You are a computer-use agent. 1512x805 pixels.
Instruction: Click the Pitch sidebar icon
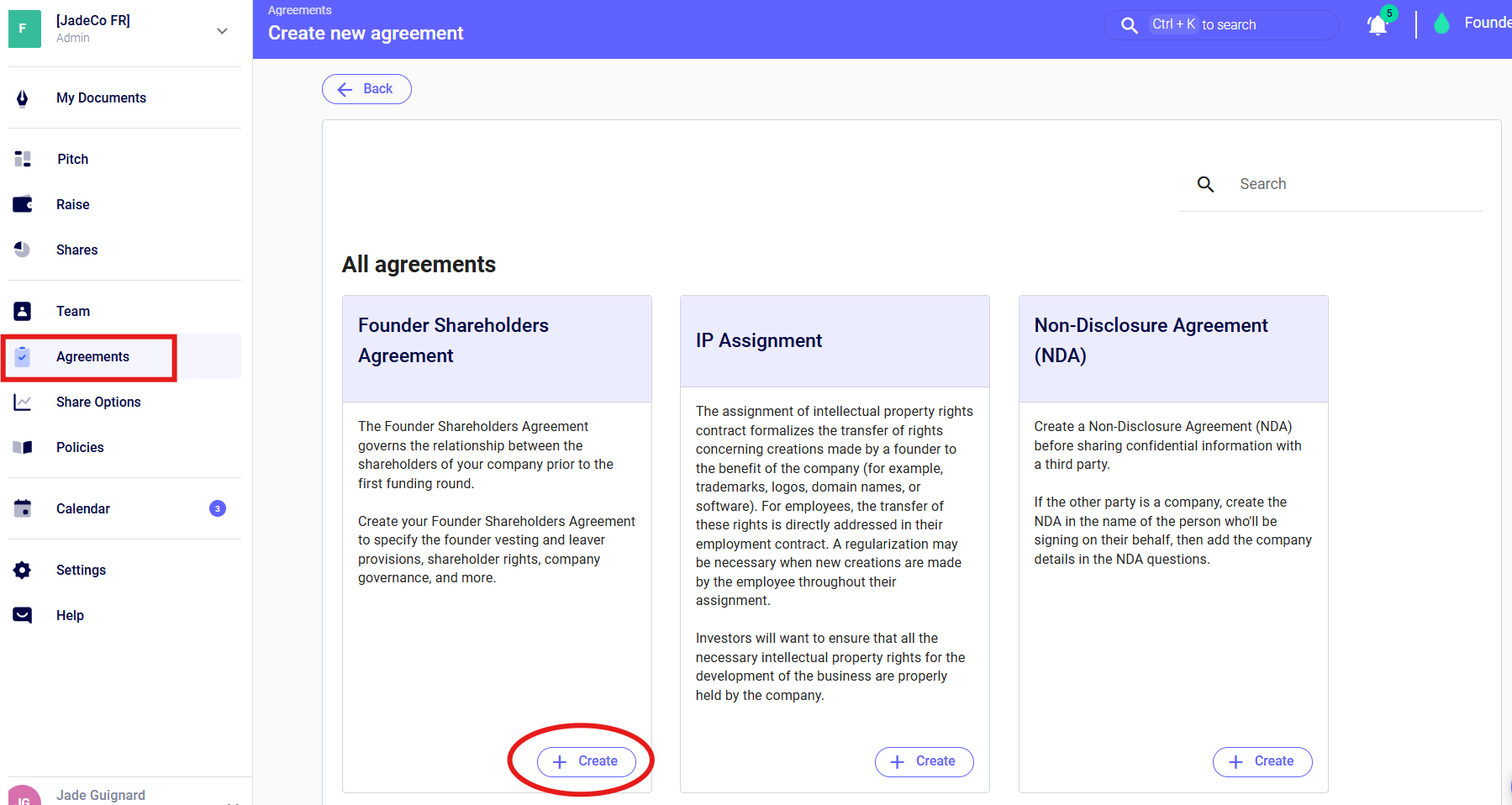pos(23,159)
